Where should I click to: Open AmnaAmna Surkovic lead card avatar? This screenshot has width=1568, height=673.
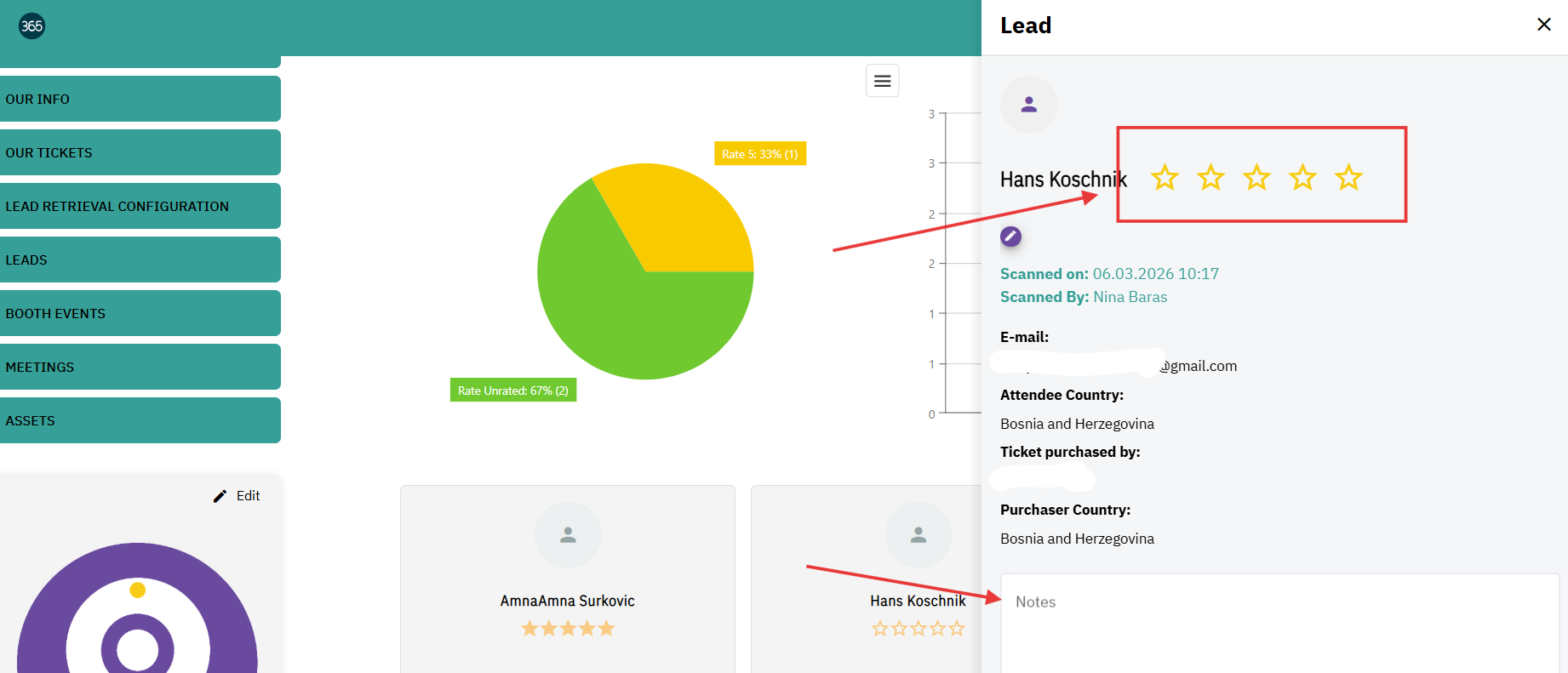click(x=568, y=534)
